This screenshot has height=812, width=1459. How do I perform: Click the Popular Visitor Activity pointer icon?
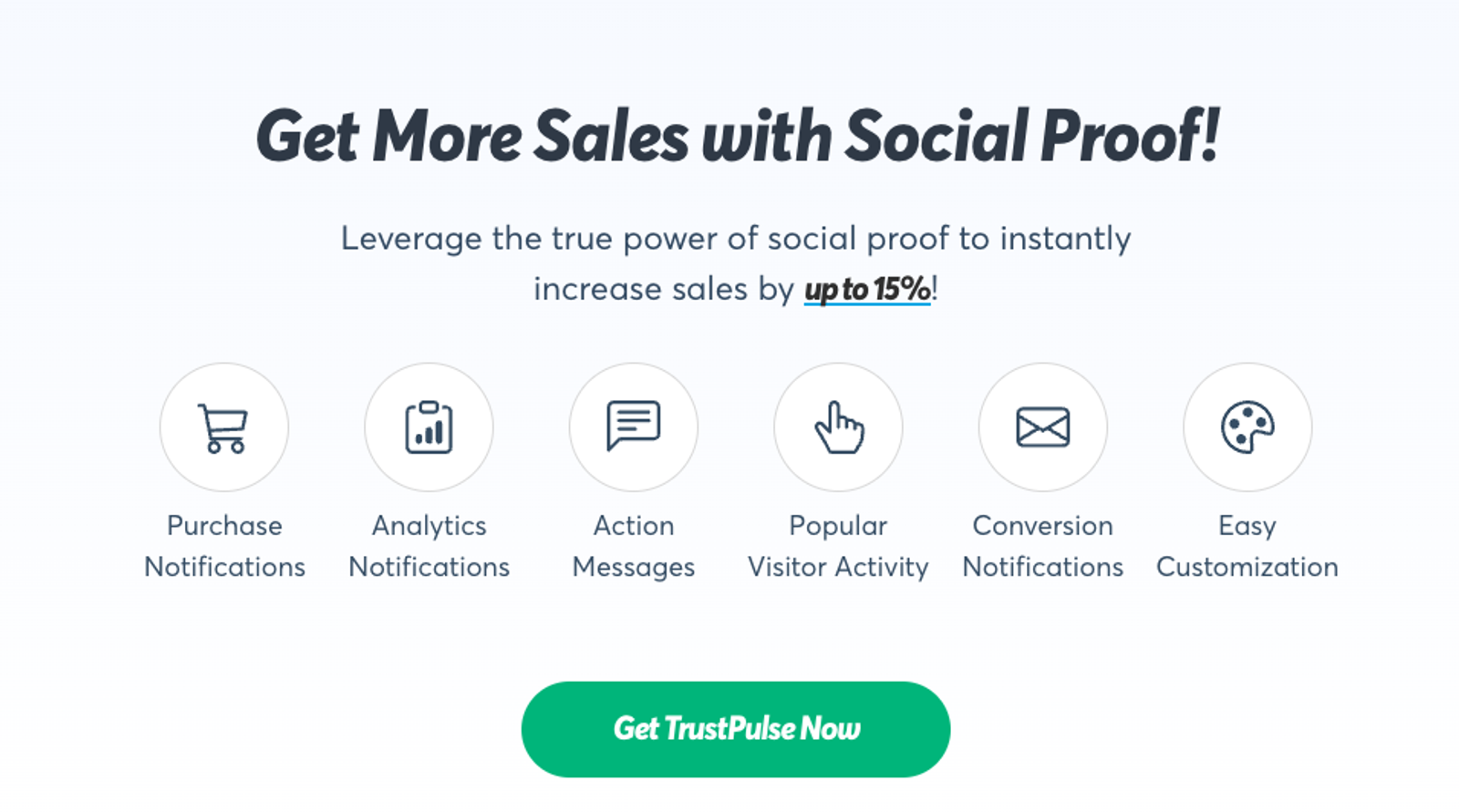click(x=838, y=427)
